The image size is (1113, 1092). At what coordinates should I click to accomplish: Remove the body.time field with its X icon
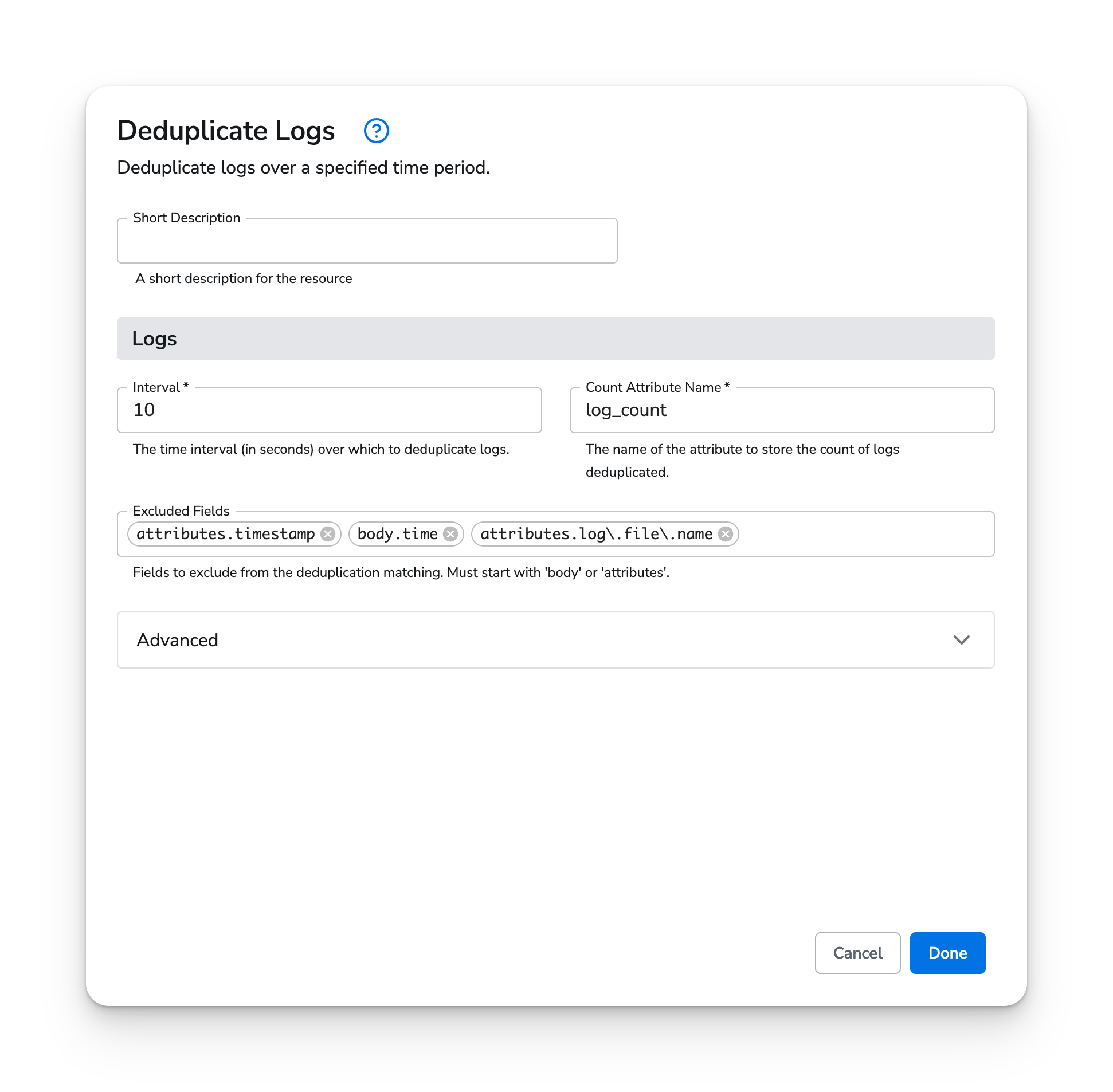coord(451,534)
